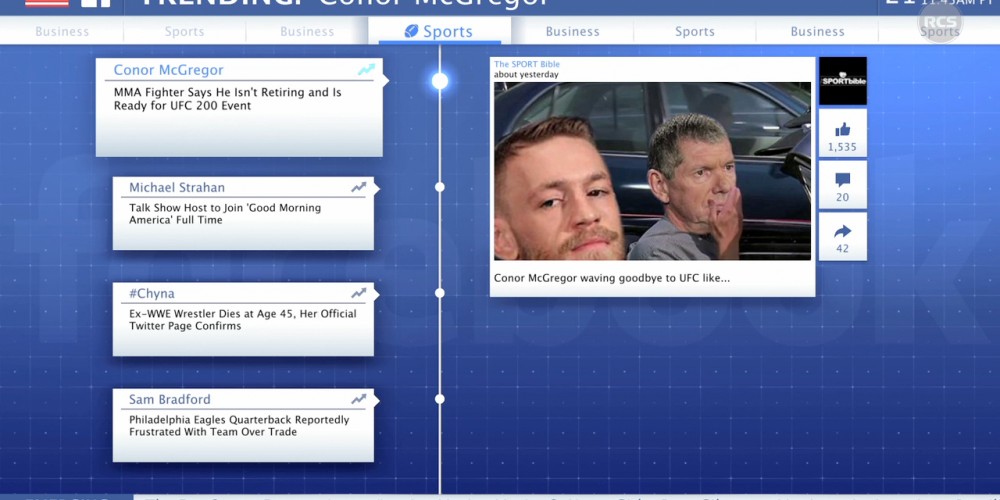Viewport: 1000px width, 500px height.
Task: Open the Michael Strahan topic title
Action: click(x=177, y=188)
